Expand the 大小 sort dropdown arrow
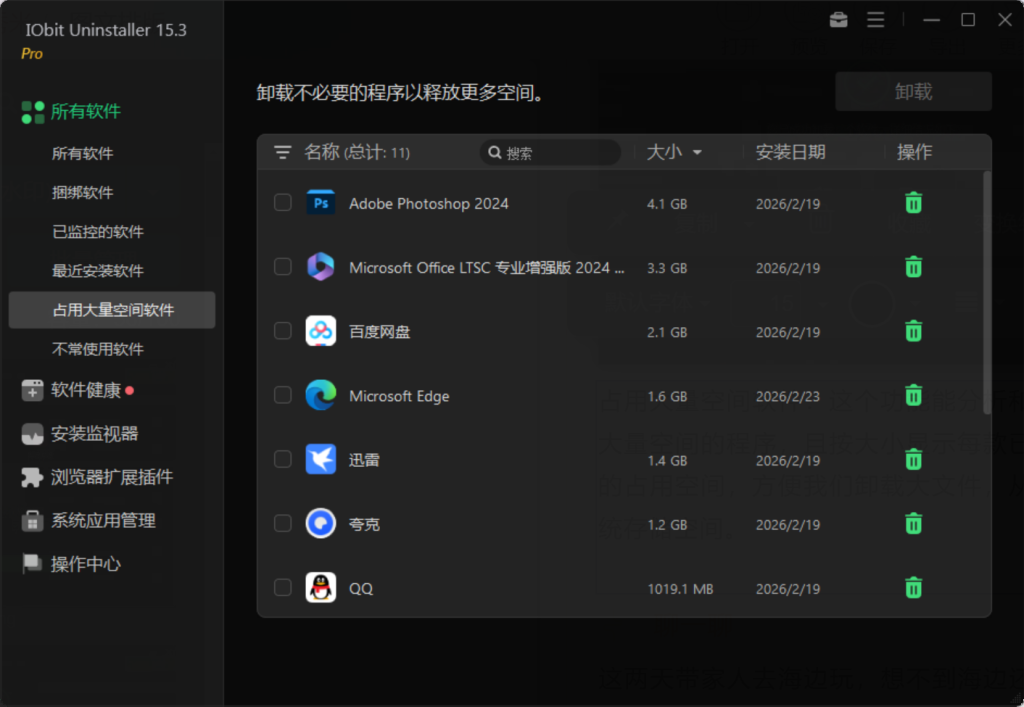Viewport: 1024px width, 707px height. tap(697, 153)
